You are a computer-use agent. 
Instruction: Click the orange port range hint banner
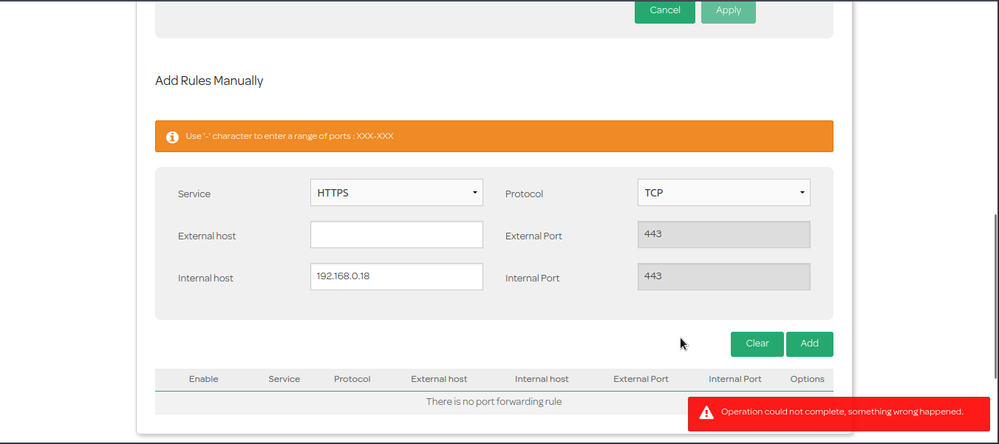[x=494, y=137]
